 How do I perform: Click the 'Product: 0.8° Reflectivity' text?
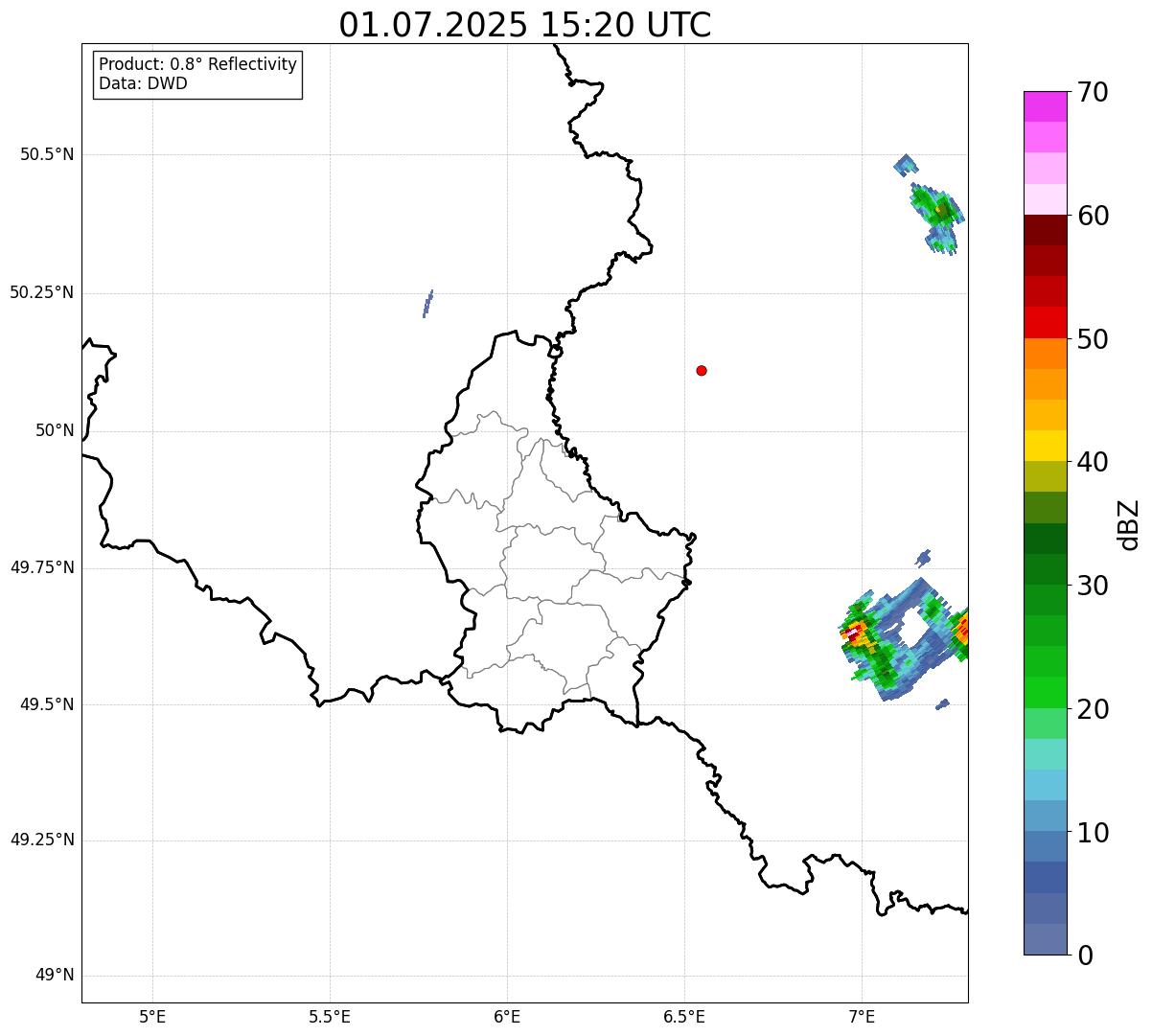[x=198, y=64]
